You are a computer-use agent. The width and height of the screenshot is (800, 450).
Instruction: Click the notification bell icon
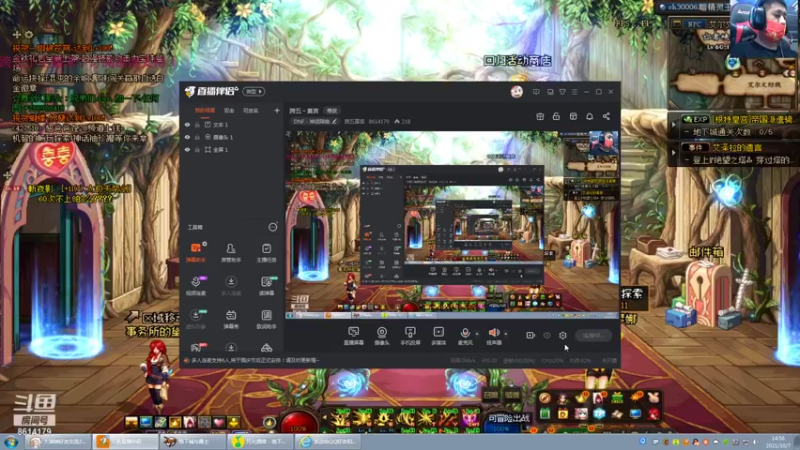tap(589, 116)
